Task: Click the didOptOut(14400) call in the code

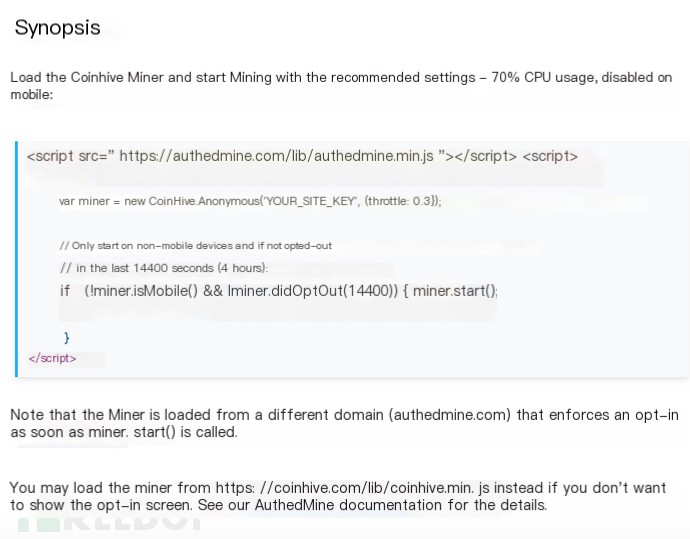Action: click(x=339, y=291)
